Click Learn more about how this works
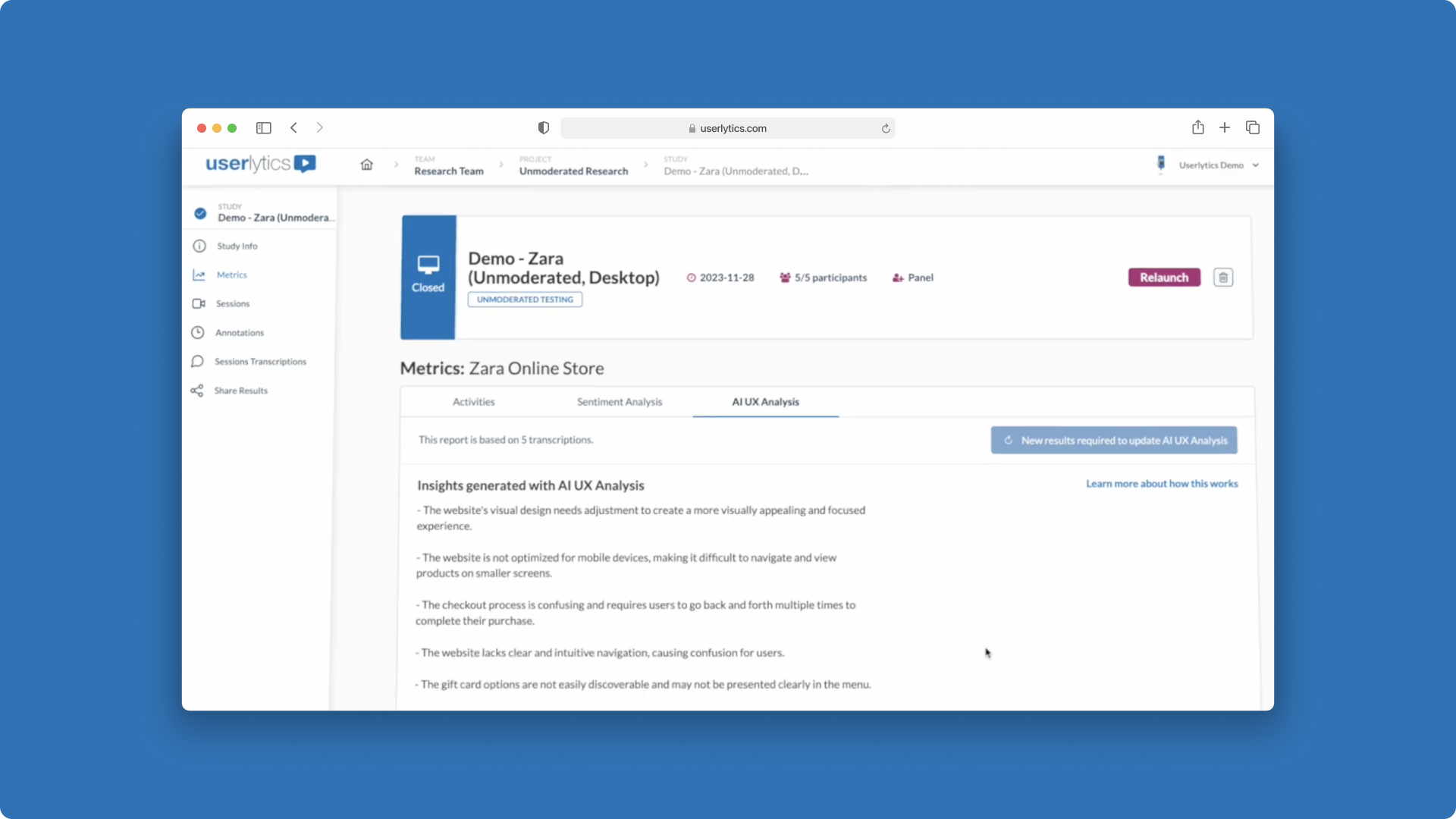Screen dimensions: 1456x819 coord(1161,484)
